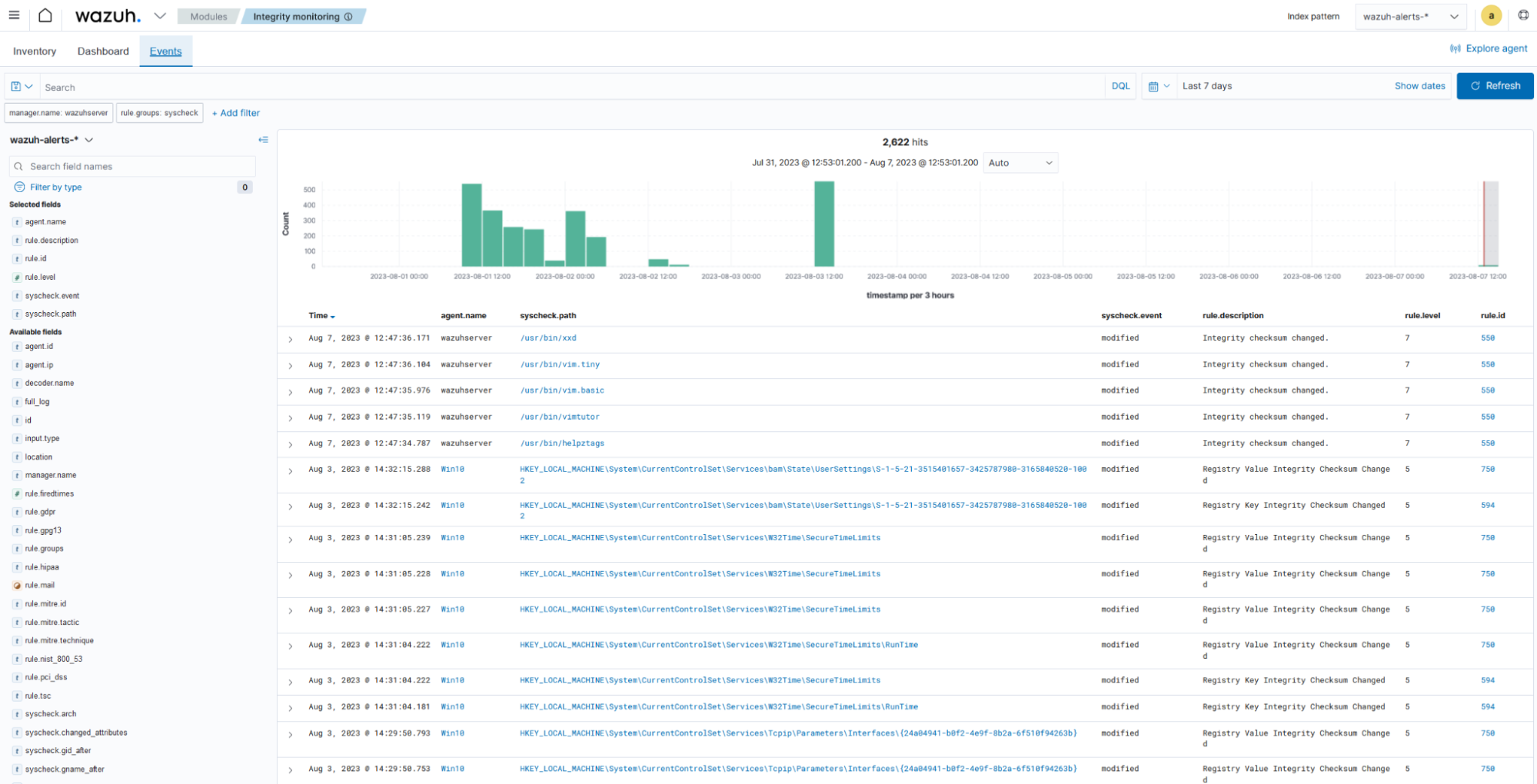Sort by the Time column header

coord(321,315)
